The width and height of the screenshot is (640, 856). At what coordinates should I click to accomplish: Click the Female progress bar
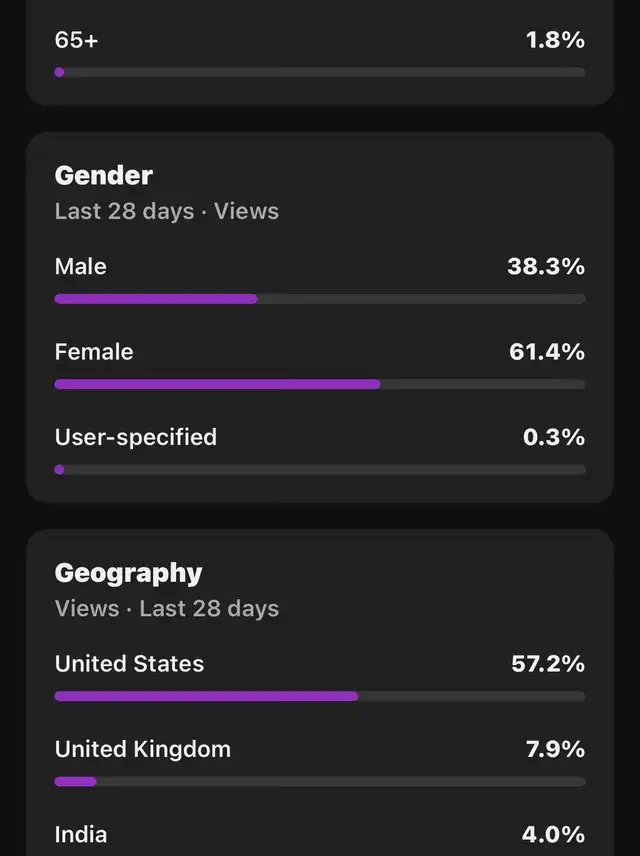coord(320,384)
